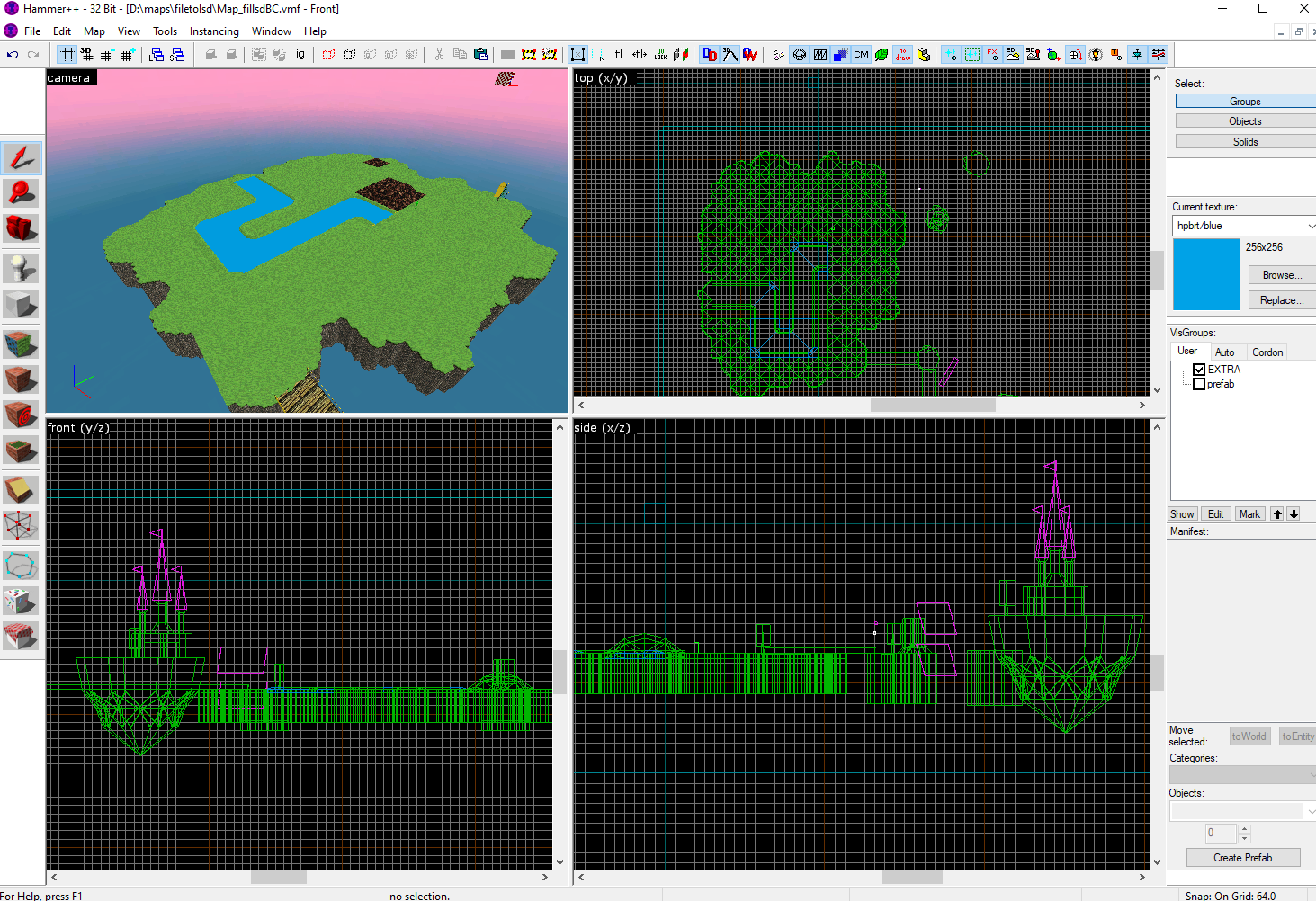Viewport: 1316px width, 901px height.
Task: Click the green leaf toolbar icon
Action: pos(882,55)
